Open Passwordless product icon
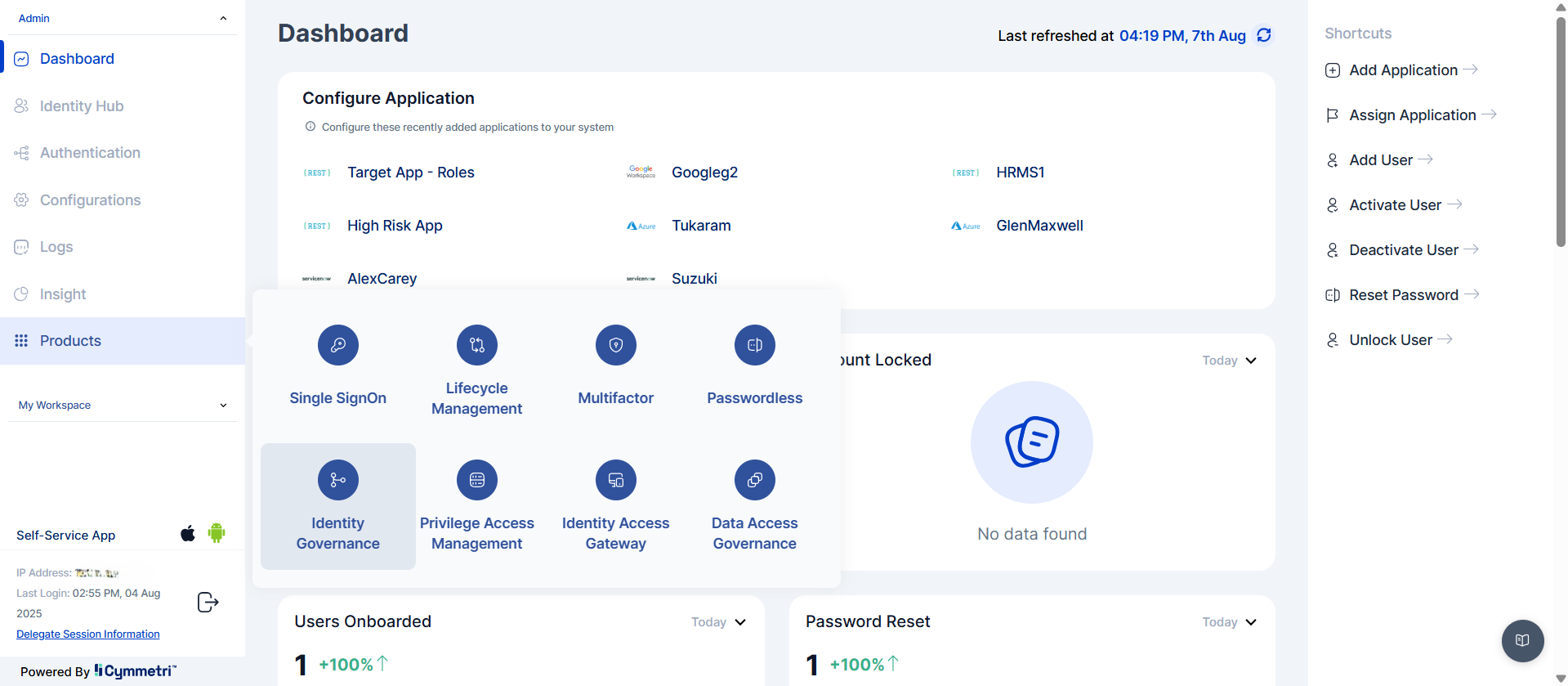The height and width of the screenshot is (686, 1568). (754, 345)
